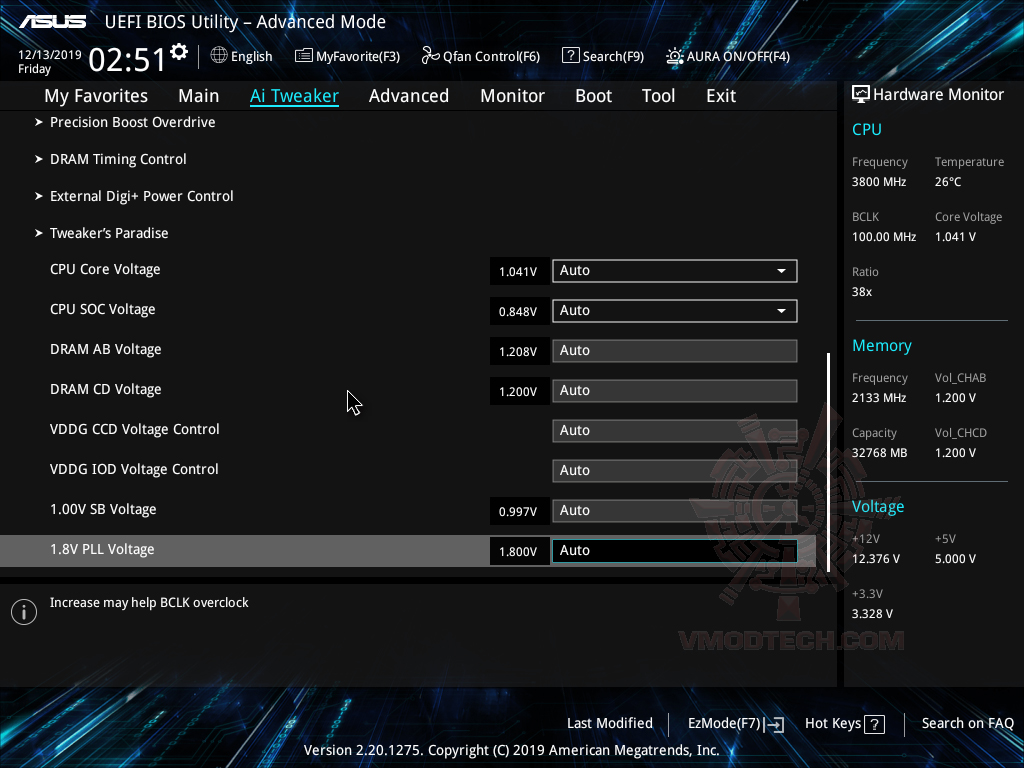The width and height of the screenshot is (1024, 768).
Task: Open Qfan Control settings
Action: pos(480,56)
